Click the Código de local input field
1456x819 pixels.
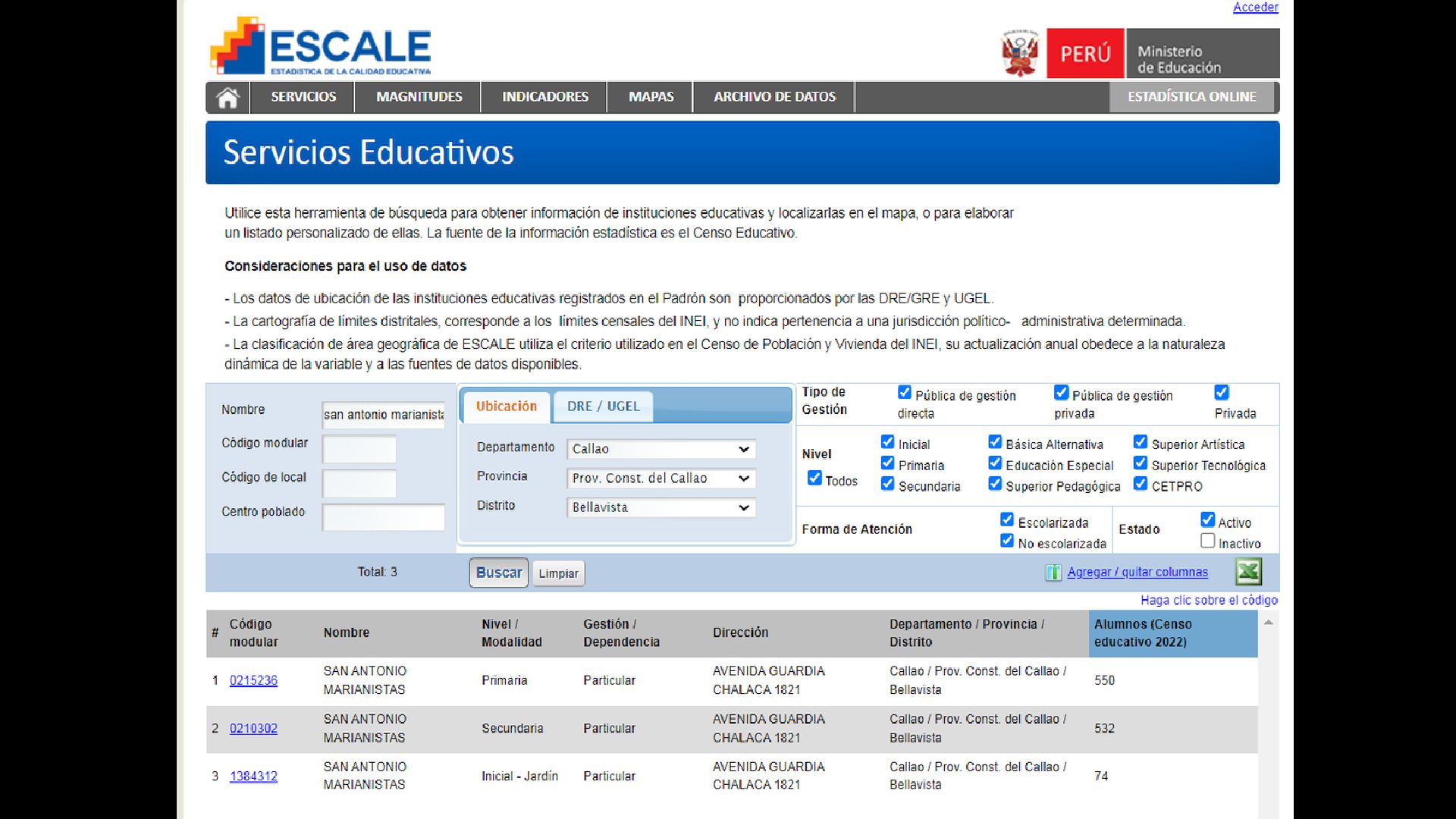point(359,483)
